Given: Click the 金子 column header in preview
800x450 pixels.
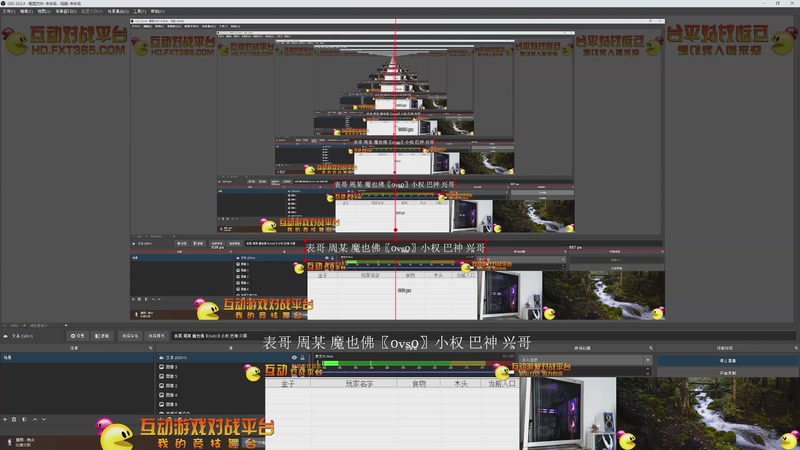Looking at the screenshot, I should (x=288, y=384).
